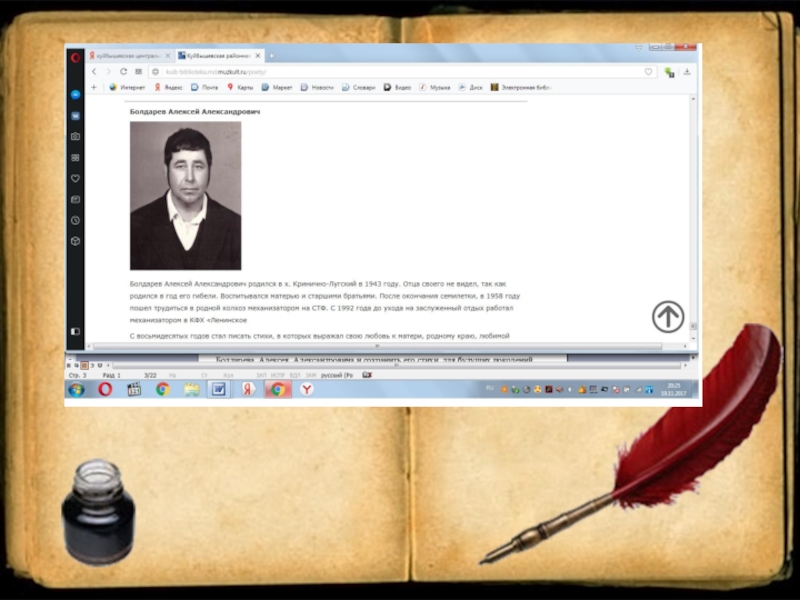
Task: Open the Интернет bookmark
Action: pyautogui.click(x=128, y=87)
